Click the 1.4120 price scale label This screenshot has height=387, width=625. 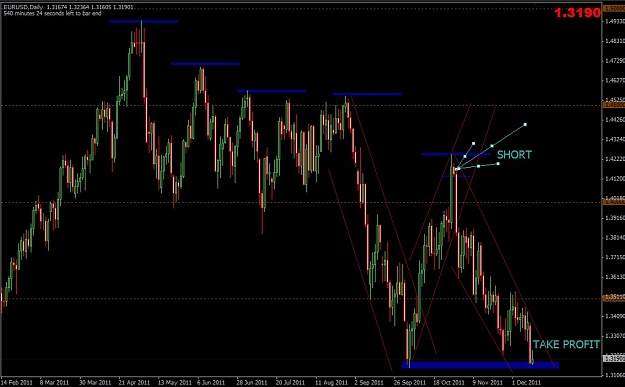(x=615, y=179)
